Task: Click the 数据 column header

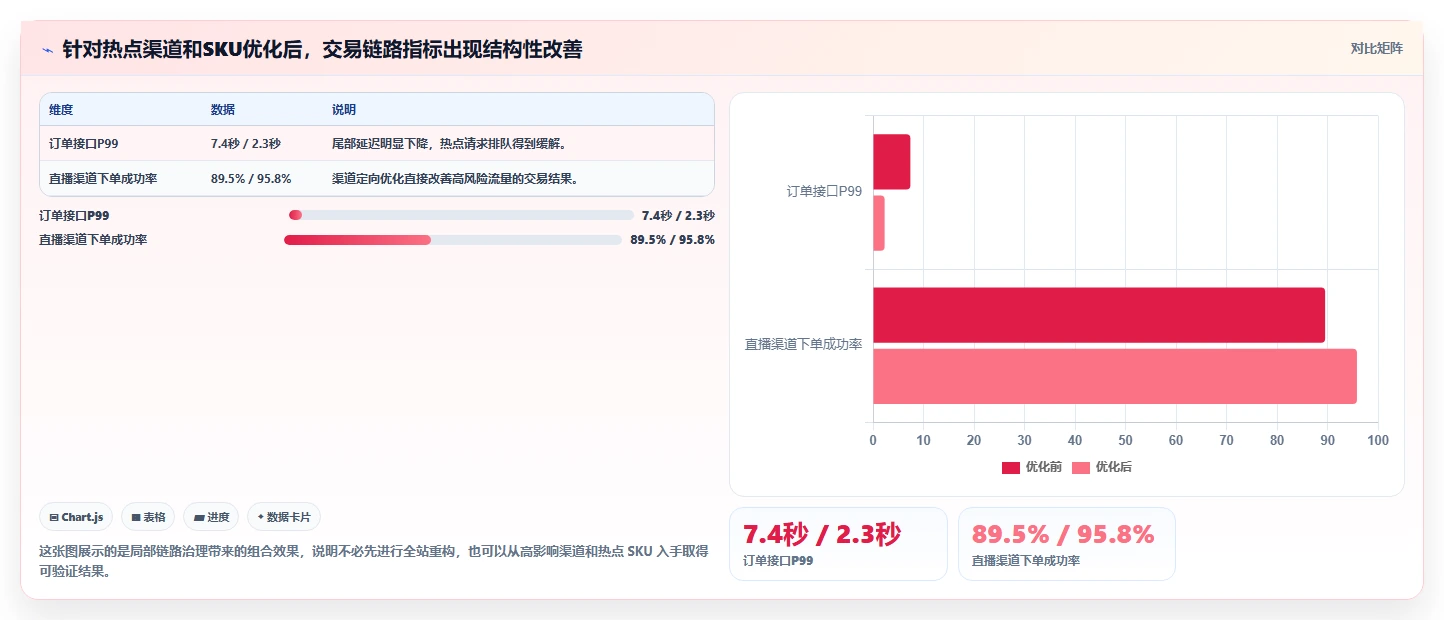Action: tap(223, 110)
